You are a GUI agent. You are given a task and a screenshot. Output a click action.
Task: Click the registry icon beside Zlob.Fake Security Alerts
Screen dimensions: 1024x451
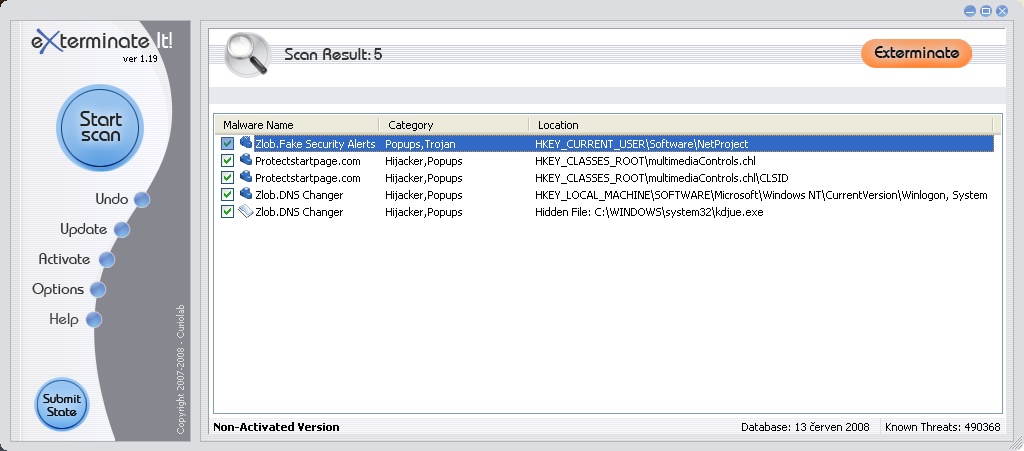(x=245, y=143)
